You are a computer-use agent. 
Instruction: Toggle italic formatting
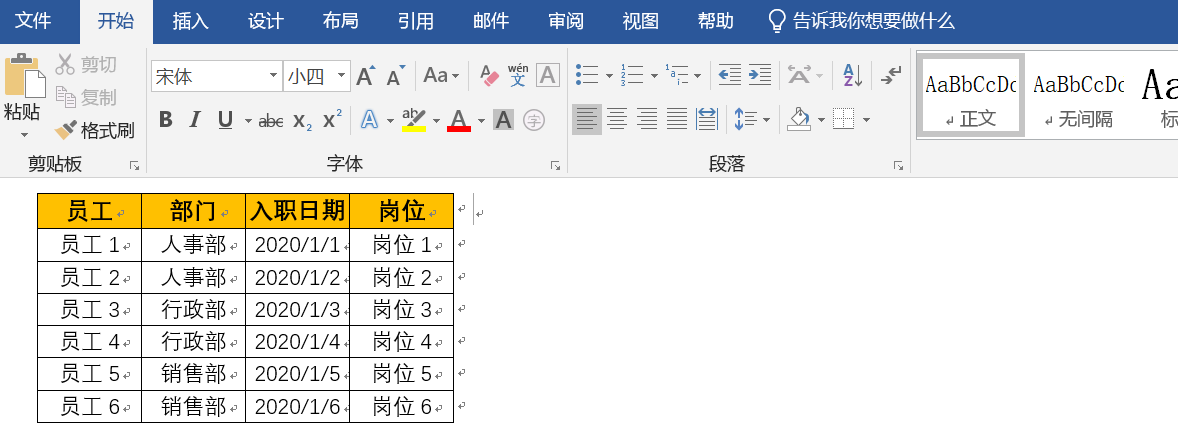195,120
